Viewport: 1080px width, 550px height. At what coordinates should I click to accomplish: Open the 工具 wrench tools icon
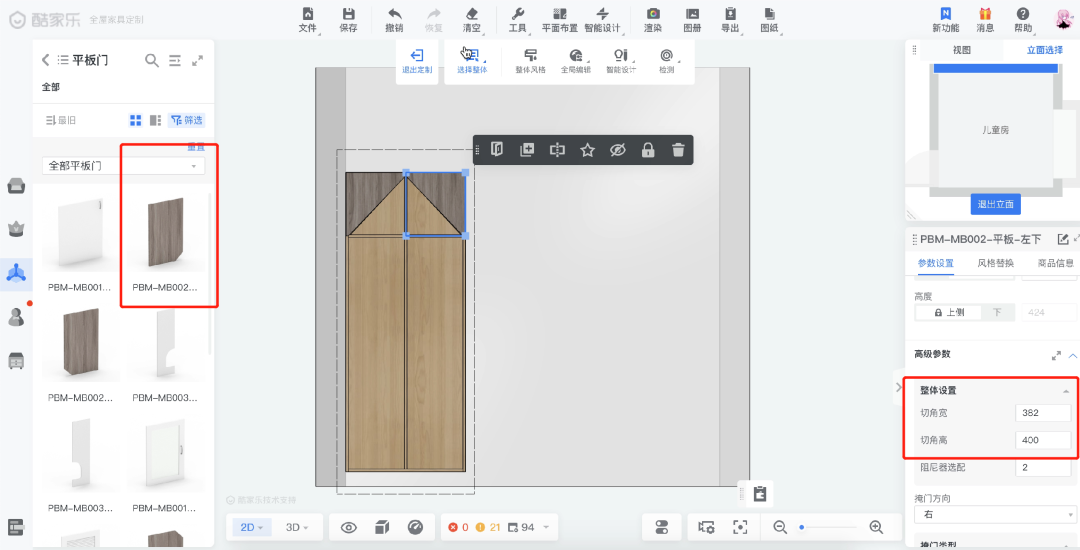click(518, 14)
